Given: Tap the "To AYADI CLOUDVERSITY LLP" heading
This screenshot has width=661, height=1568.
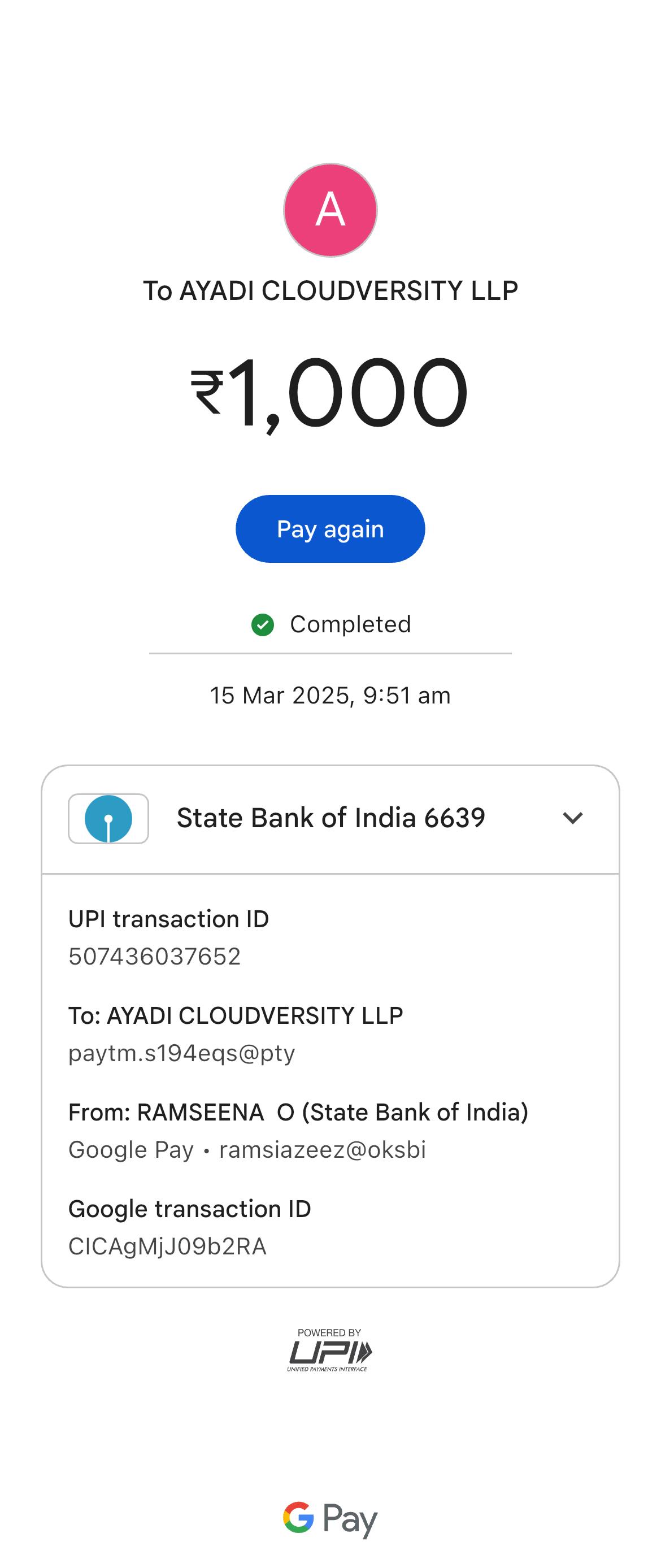Looking at the screenshot, I should pos(330,291).
